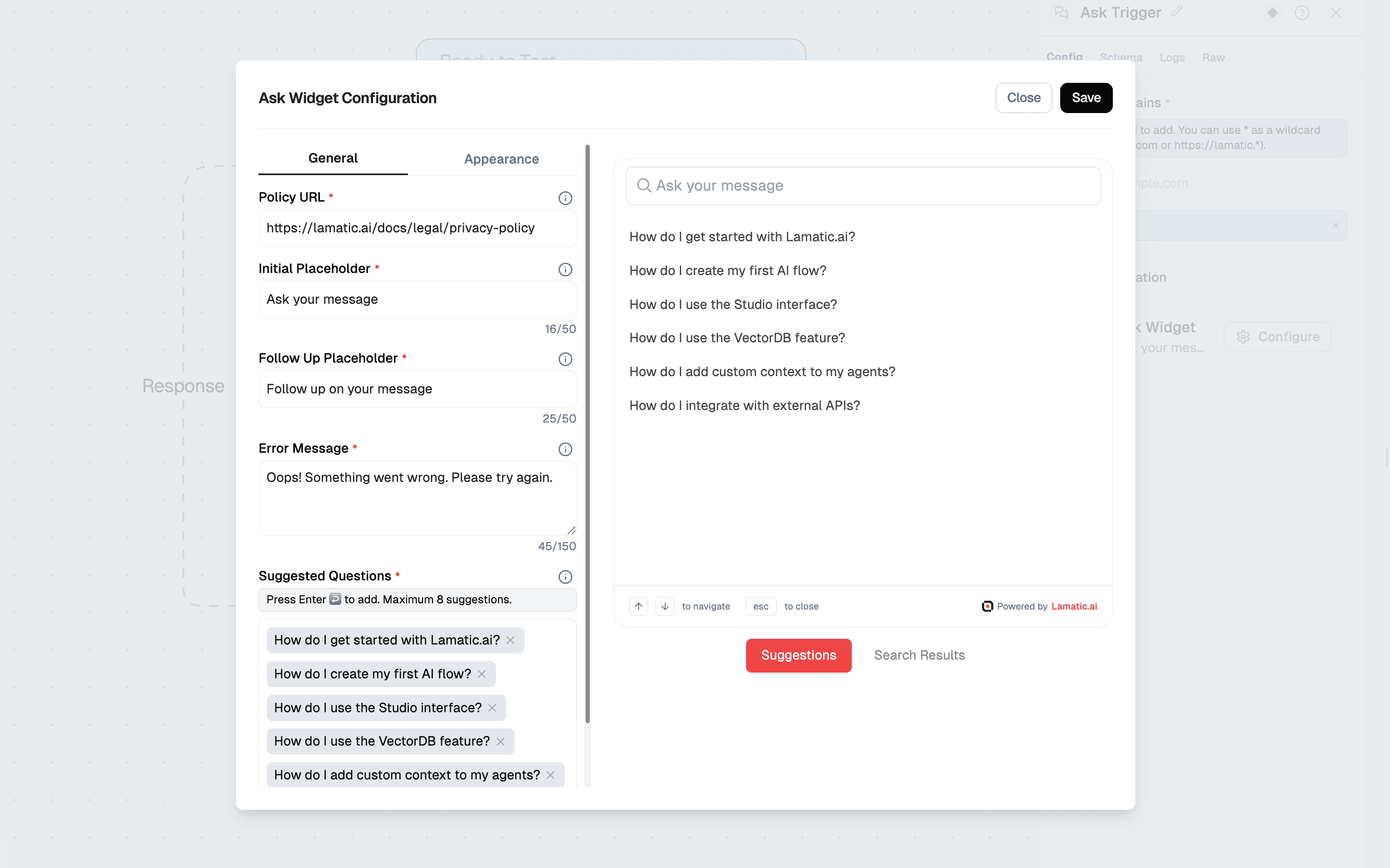Click the chat bubble icon before Ask Trigger
The width and height of the screenshot is (1390, 868).
coord(1061,12)
